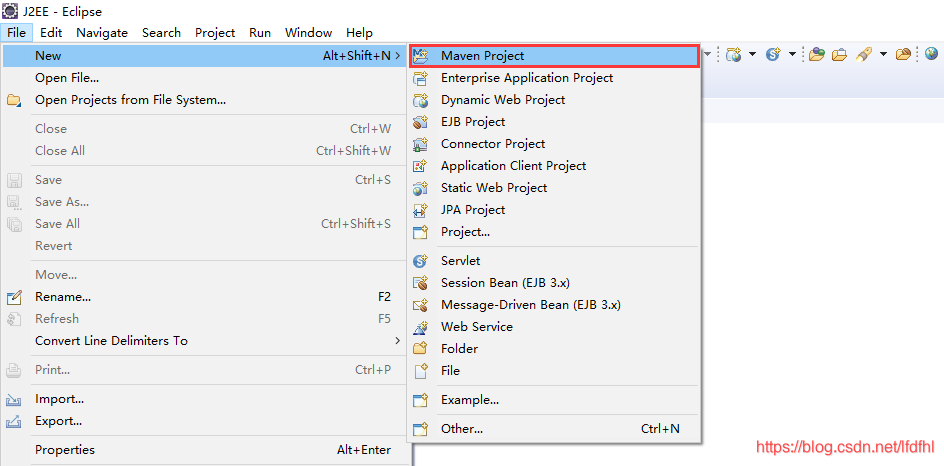
Task: Click the Connector Project icon
Action: (x=420, y=144)
